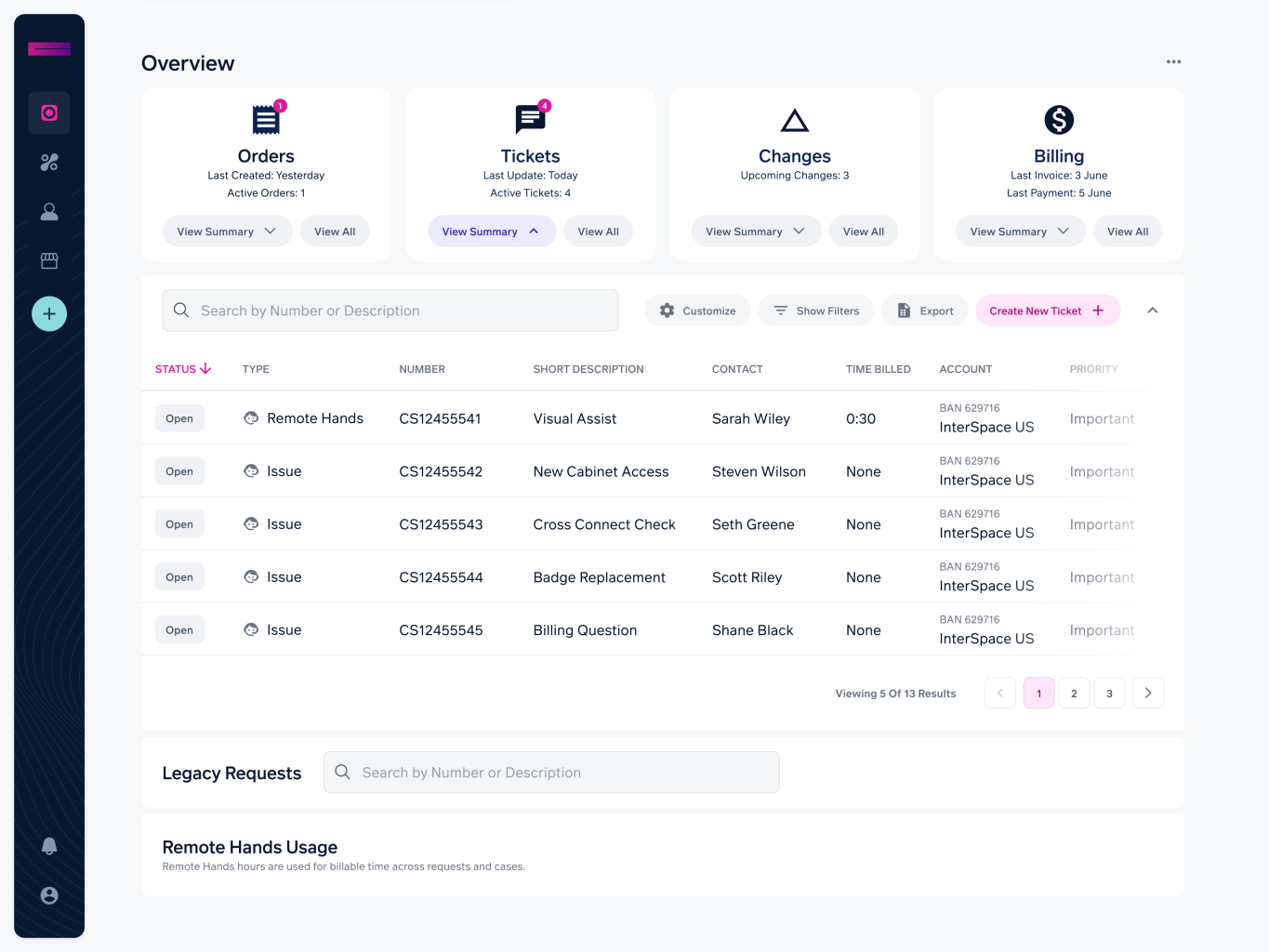Click type icon for ticket CS12455543
The image size is (1269, 952).
pos(251,524)
